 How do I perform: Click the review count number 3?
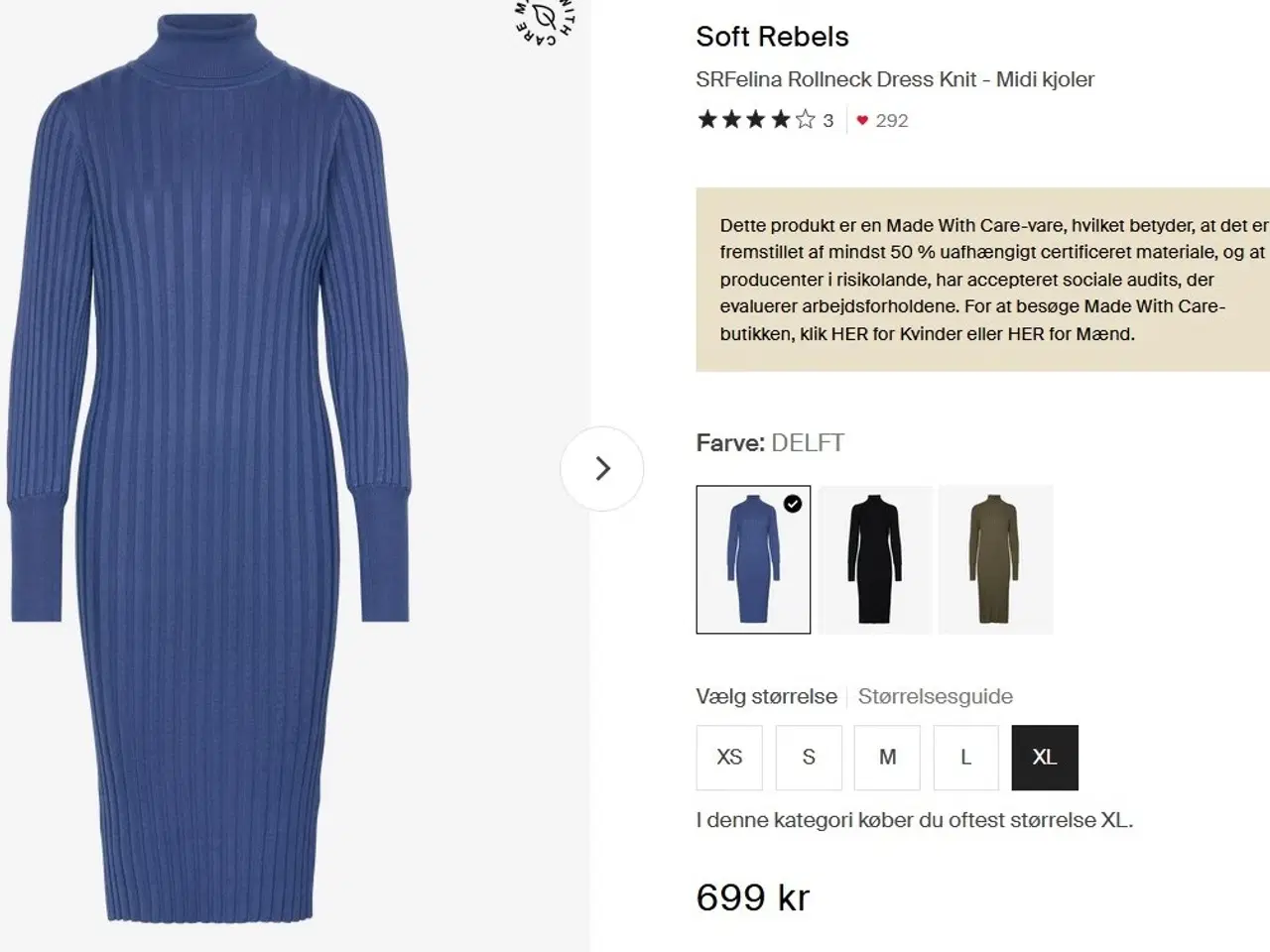click(828, 121)
